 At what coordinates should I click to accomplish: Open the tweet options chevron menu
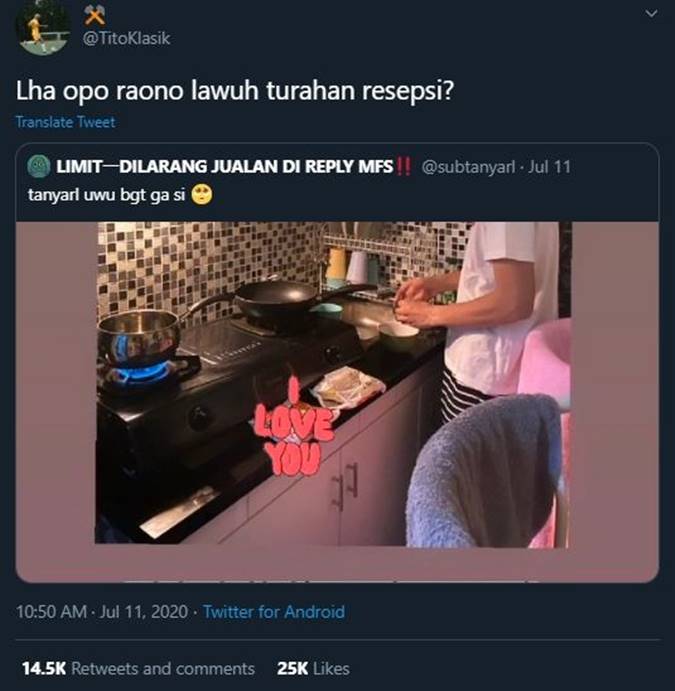click(x=651, y=14)
